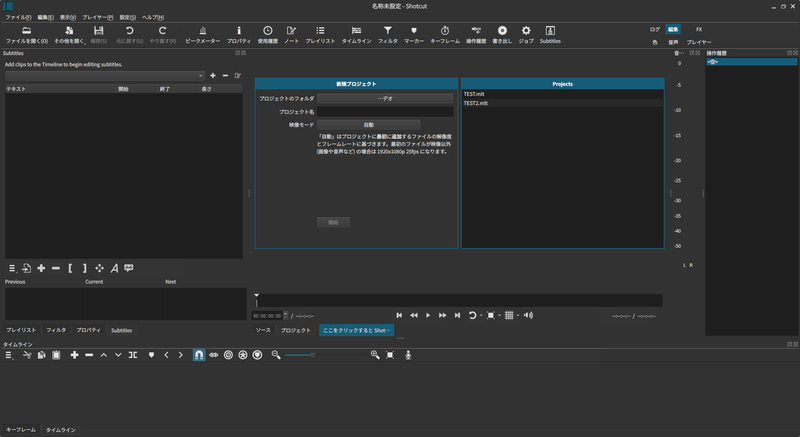800x437 pixels.
Task: Click the timeline create marker icon
Action: (151, 355)
